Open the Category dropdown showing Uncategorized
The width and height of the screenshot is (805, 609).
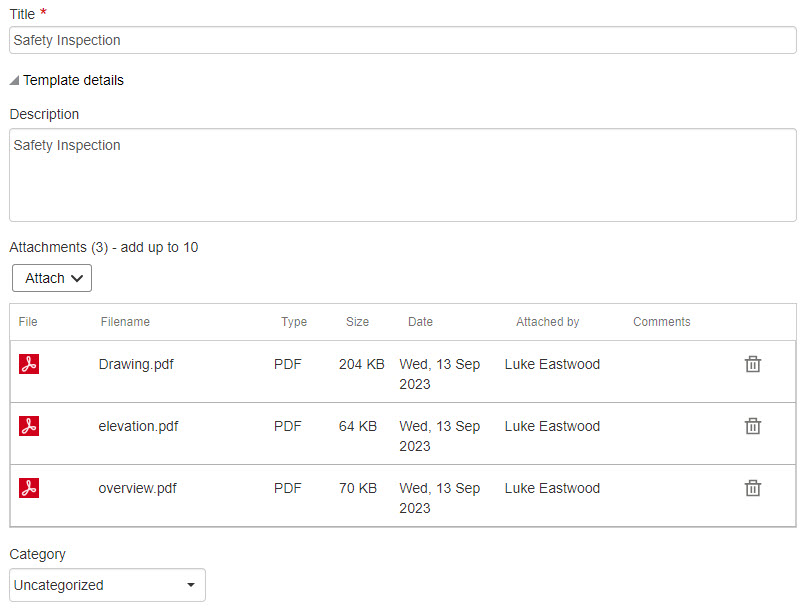coord(107,585)
